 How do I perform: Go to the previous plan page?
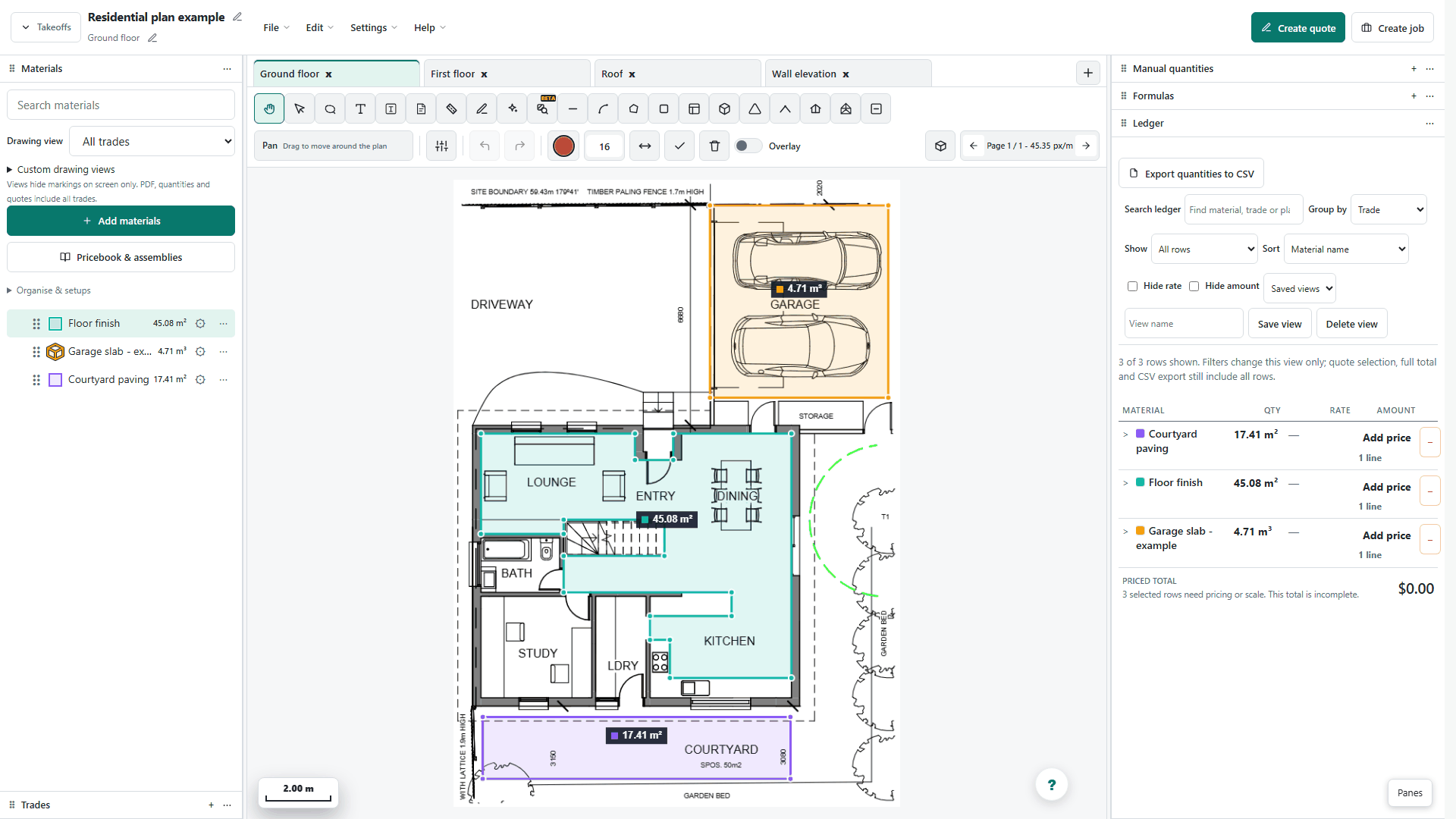[x=973, y=146]
